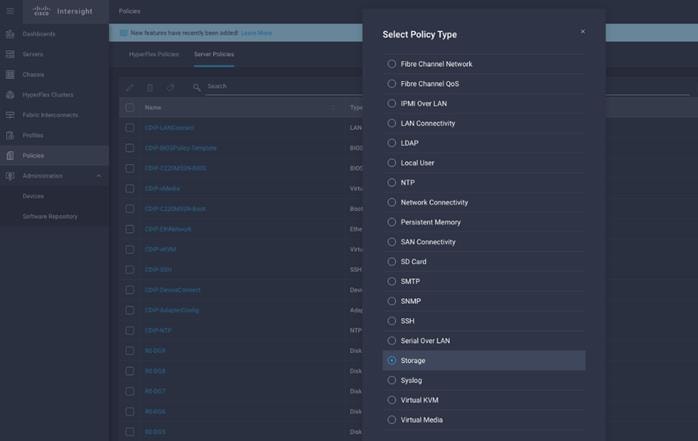The height and width of the screenshot is (441, 698).
Task: Switch to the Server Policies tab
Action: tap(214, 54)
